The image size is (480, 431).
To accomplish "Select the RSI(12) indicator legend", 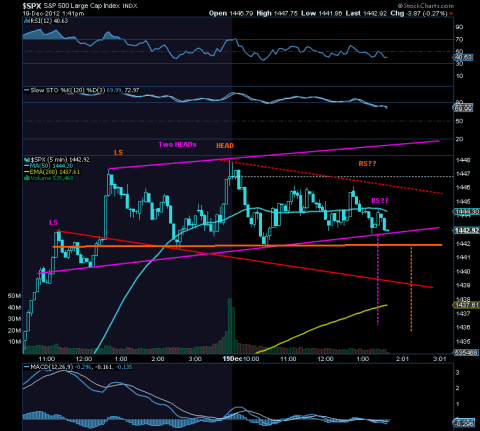I will pyautogui.click(x=47, y=21).
